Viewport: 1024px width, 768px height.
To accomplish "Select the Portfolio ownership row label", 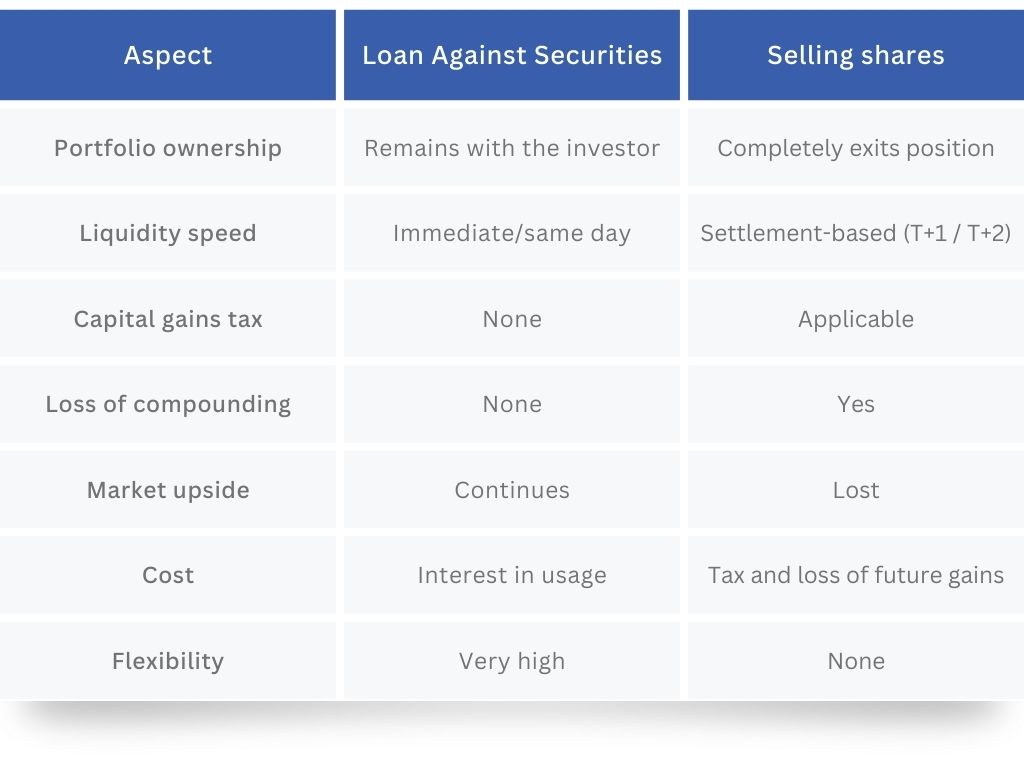I will pyautogui.click(x=168, y=148).
